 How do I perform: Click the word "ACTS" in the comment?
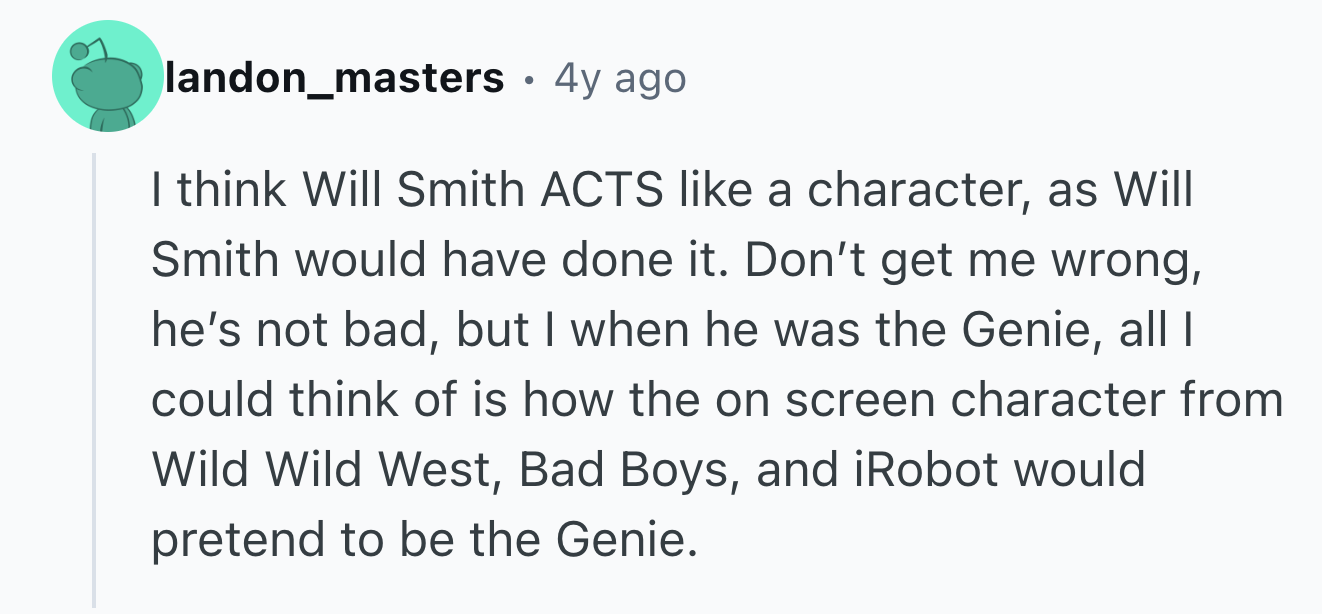[602, 190]
